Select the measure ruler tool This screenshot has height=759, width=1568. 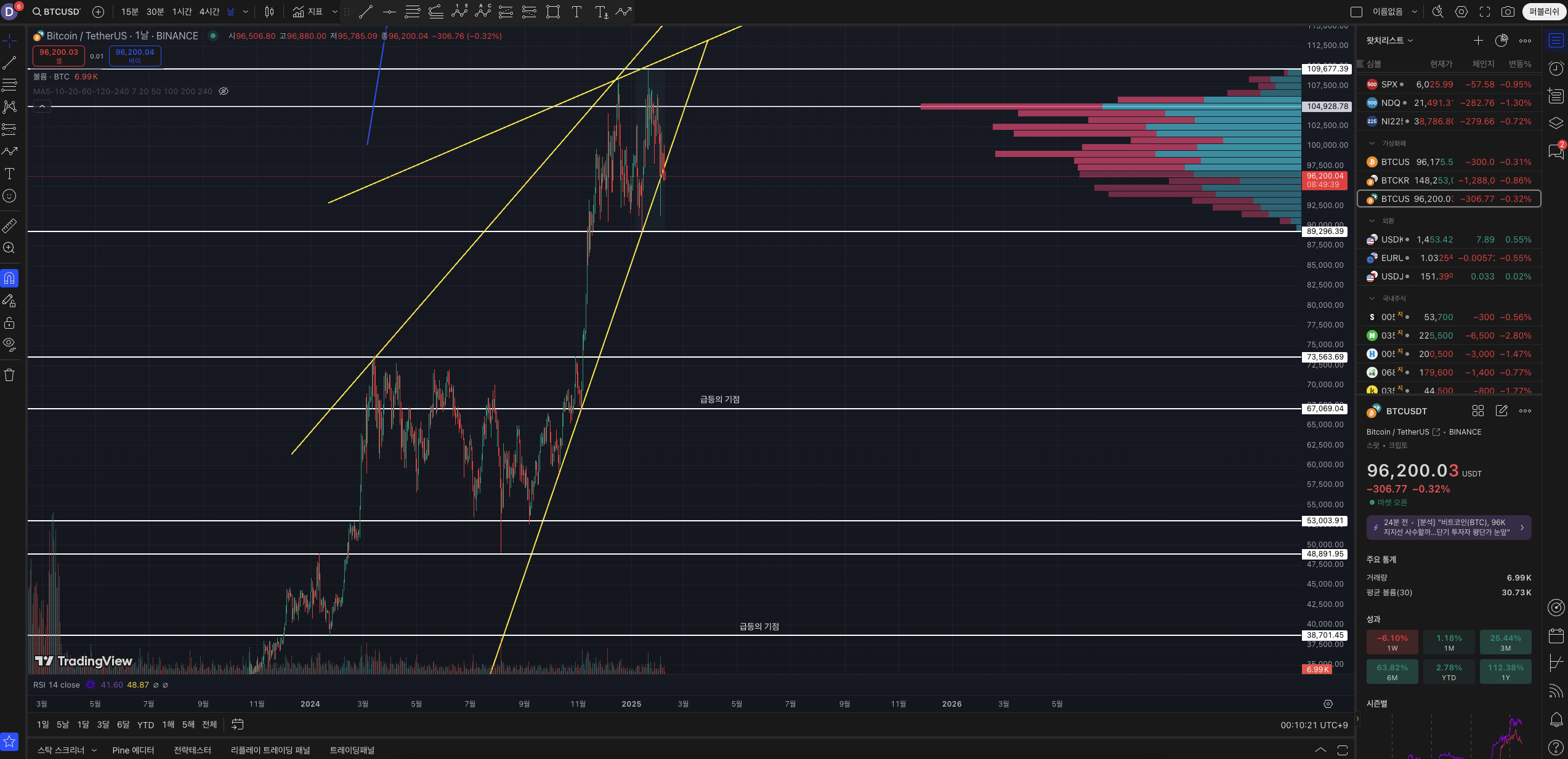coord(9,226)
